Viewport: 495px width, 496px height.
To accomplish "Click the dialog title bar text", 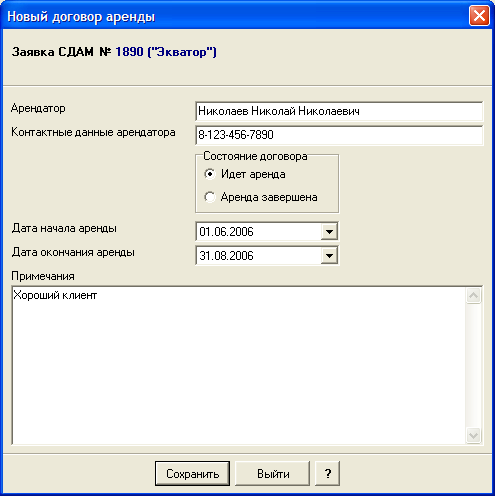I will click(81, 17).
